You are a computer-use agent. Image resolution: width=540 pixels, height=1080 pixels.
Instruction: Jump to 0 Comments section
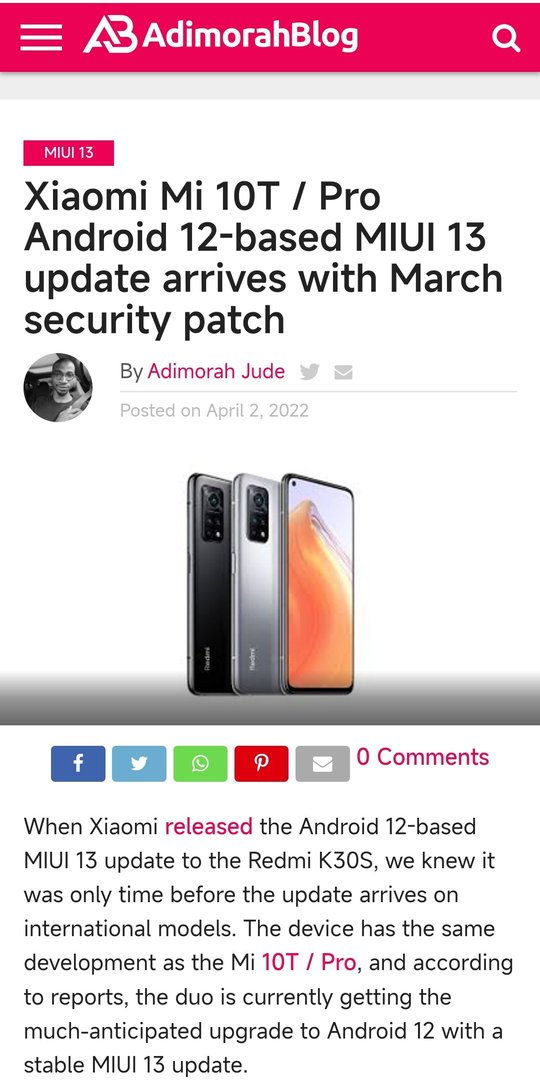(423, 757)
